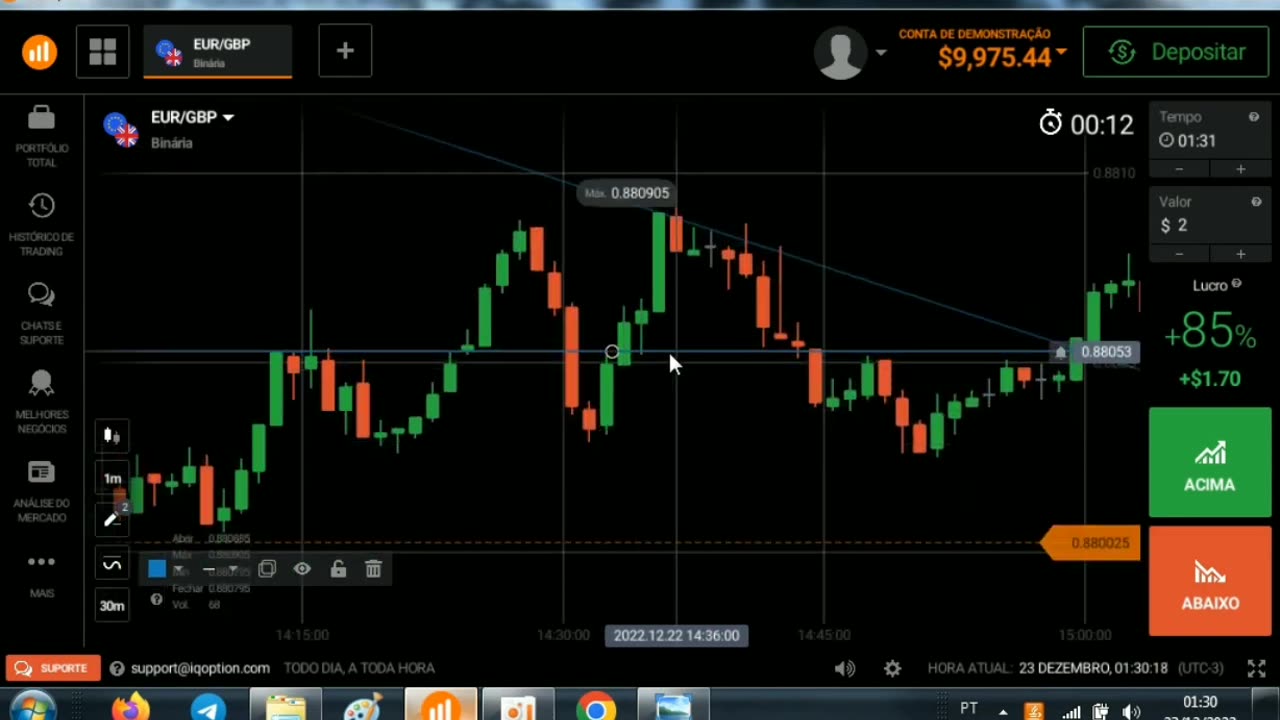Decrease the Tempo with minus button
Viewport: 1280px width, 720px height.
click(x=1179, y=170)
